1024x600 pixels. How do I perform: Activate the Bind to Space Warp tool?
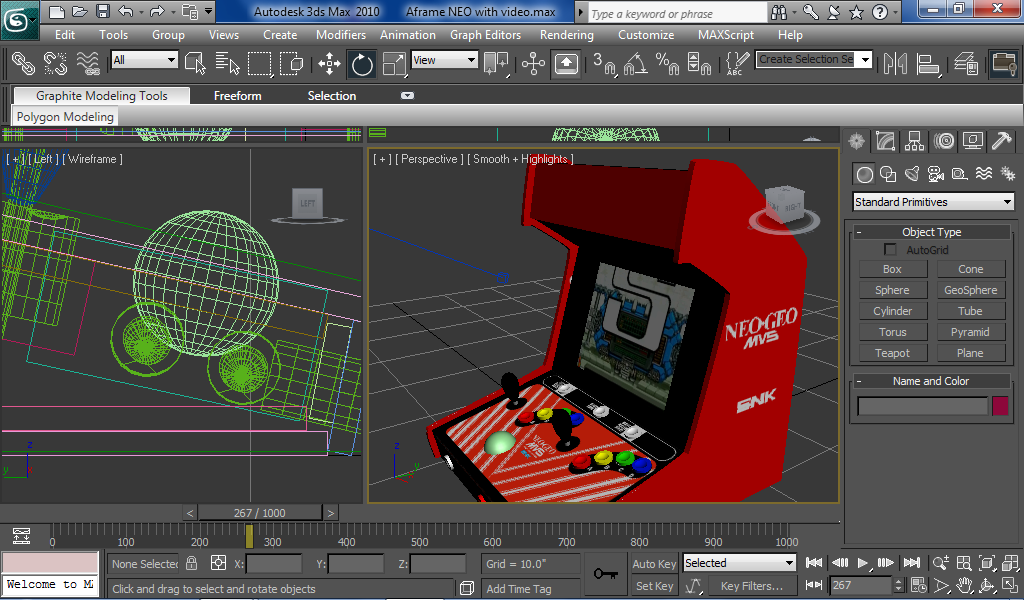tap(88, 63)
